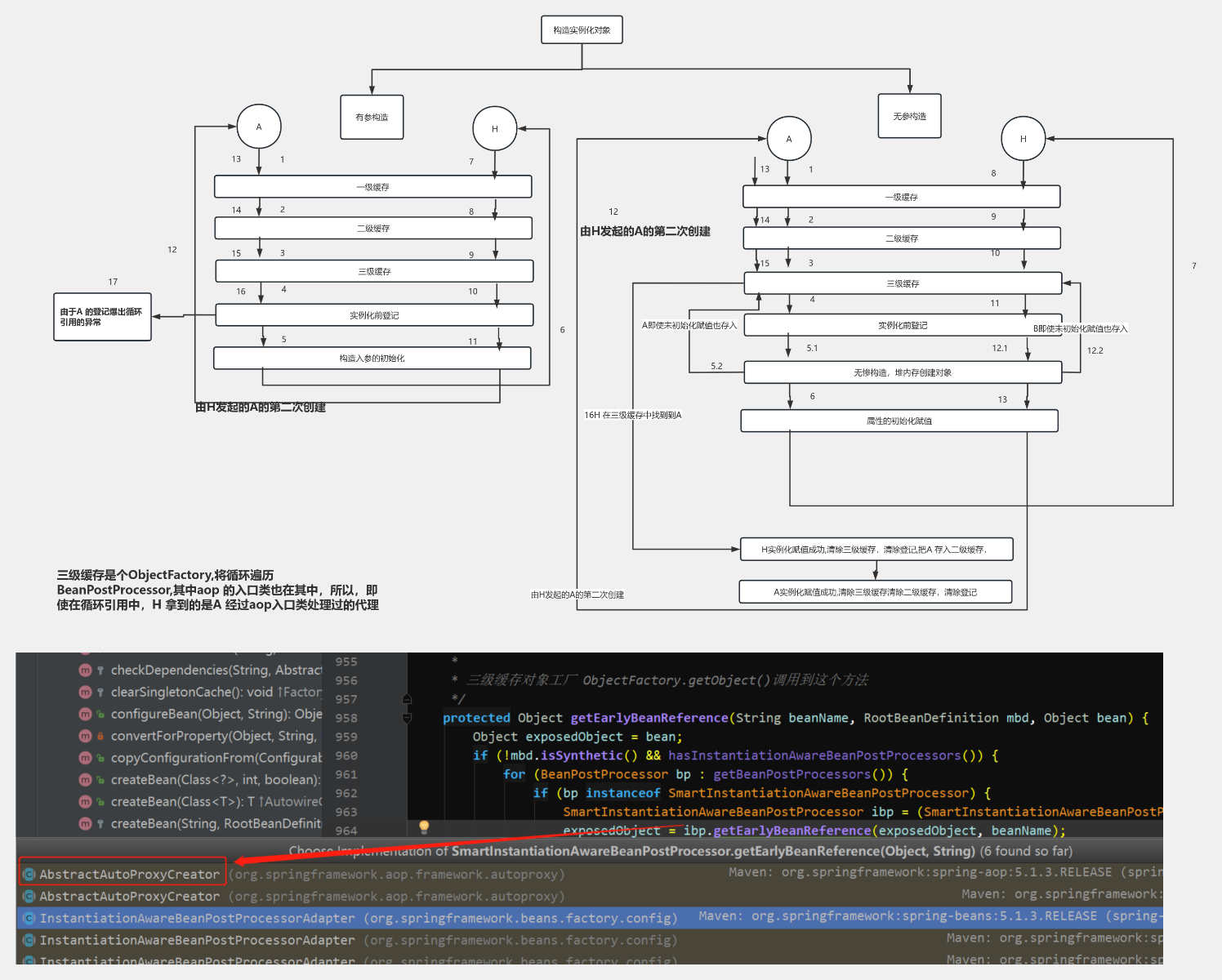1222x980 pixels.
Task: Click line number 960 in the editor gutter
Action: 346,756
